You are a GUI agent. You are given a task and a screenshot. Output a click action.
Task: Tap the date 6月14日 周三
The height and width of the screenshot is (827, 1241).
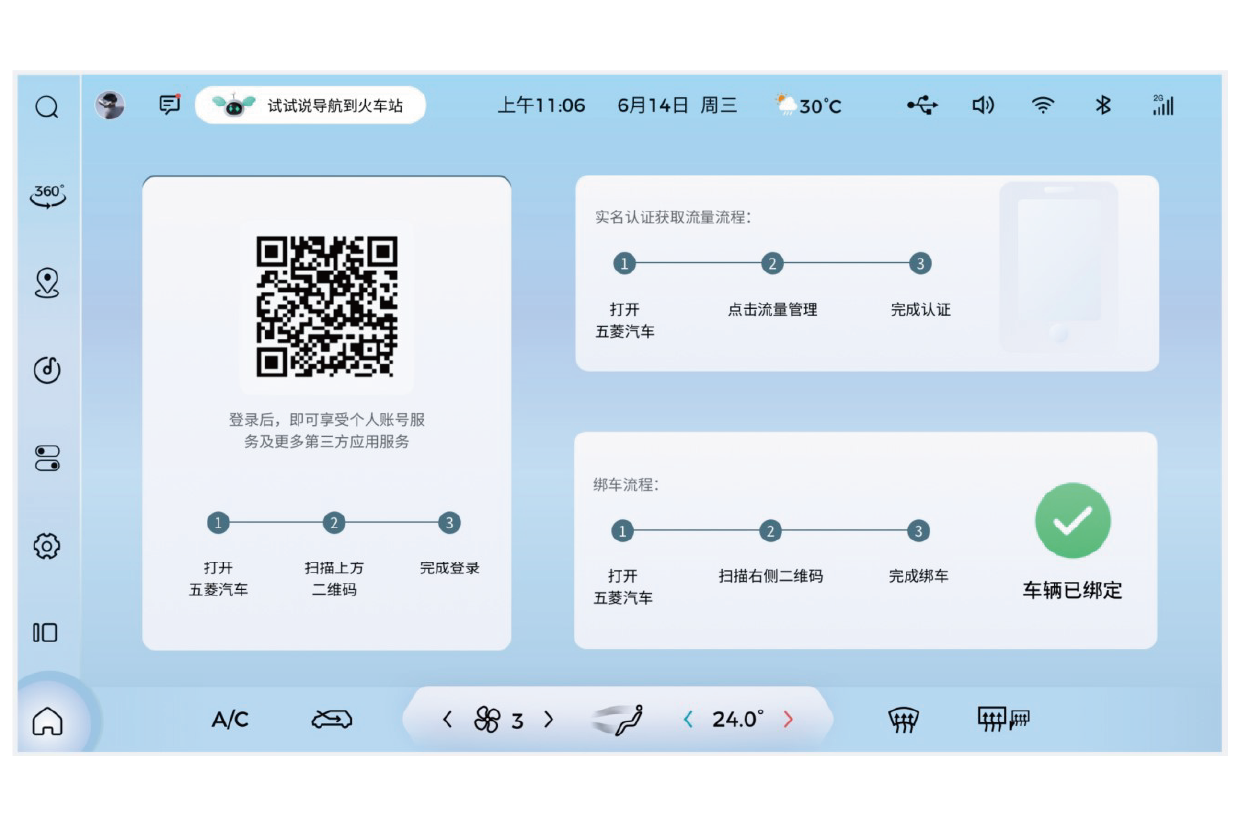(x=677, y=105)
